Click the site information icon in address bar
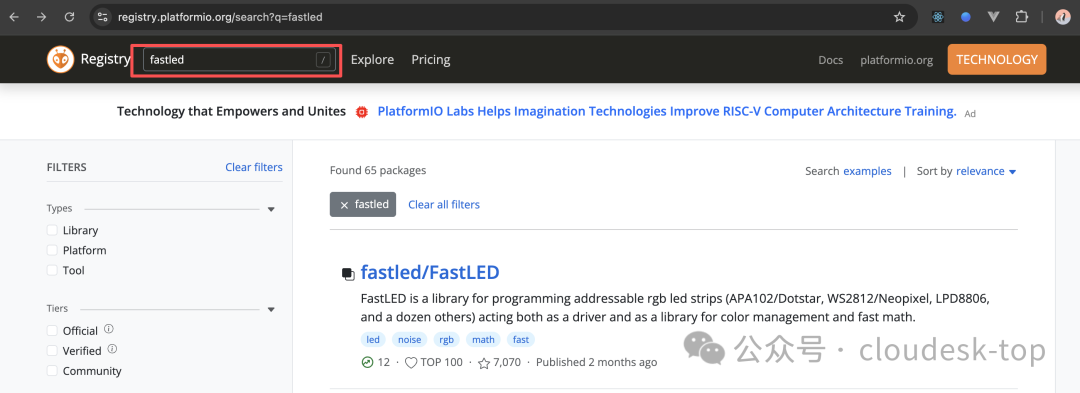This screenshot has height=393, width=1080. (103, 17)
